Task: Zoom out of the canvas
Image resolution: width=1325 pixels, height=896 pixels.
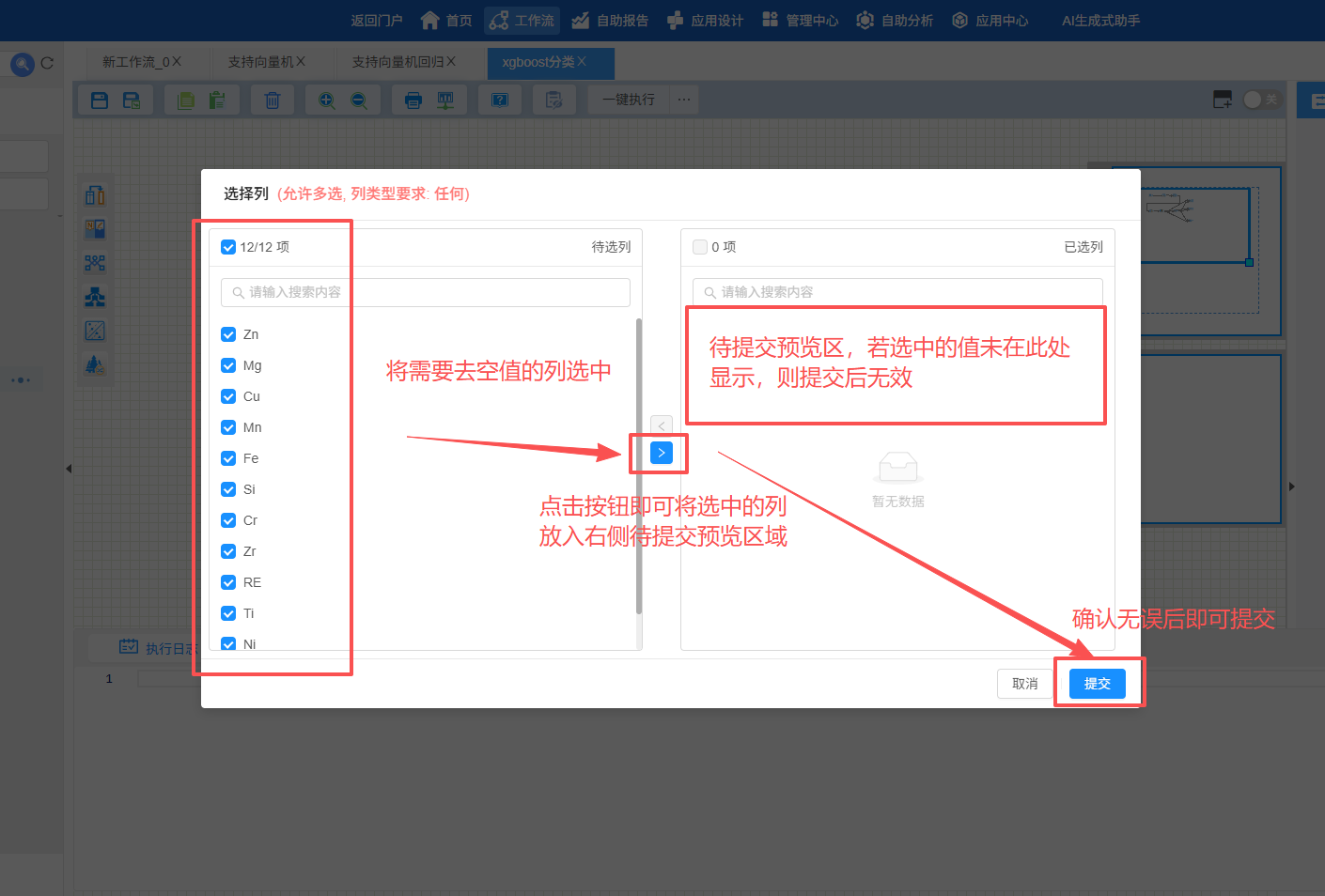Action: [x=358, y=100]
